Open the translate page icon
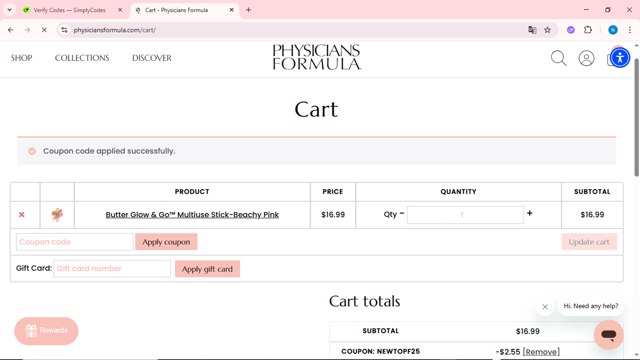Screen dimensions: 640x360 click(x=532, y=30)
